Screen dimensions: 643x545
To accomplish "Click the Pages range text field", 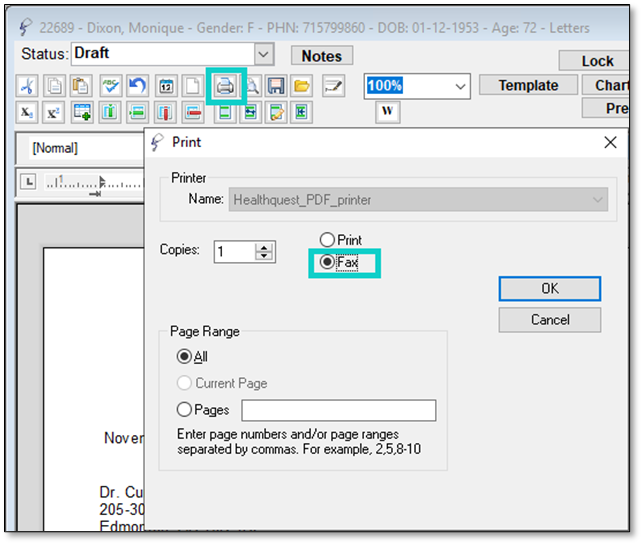I will [x=338, y=410].
